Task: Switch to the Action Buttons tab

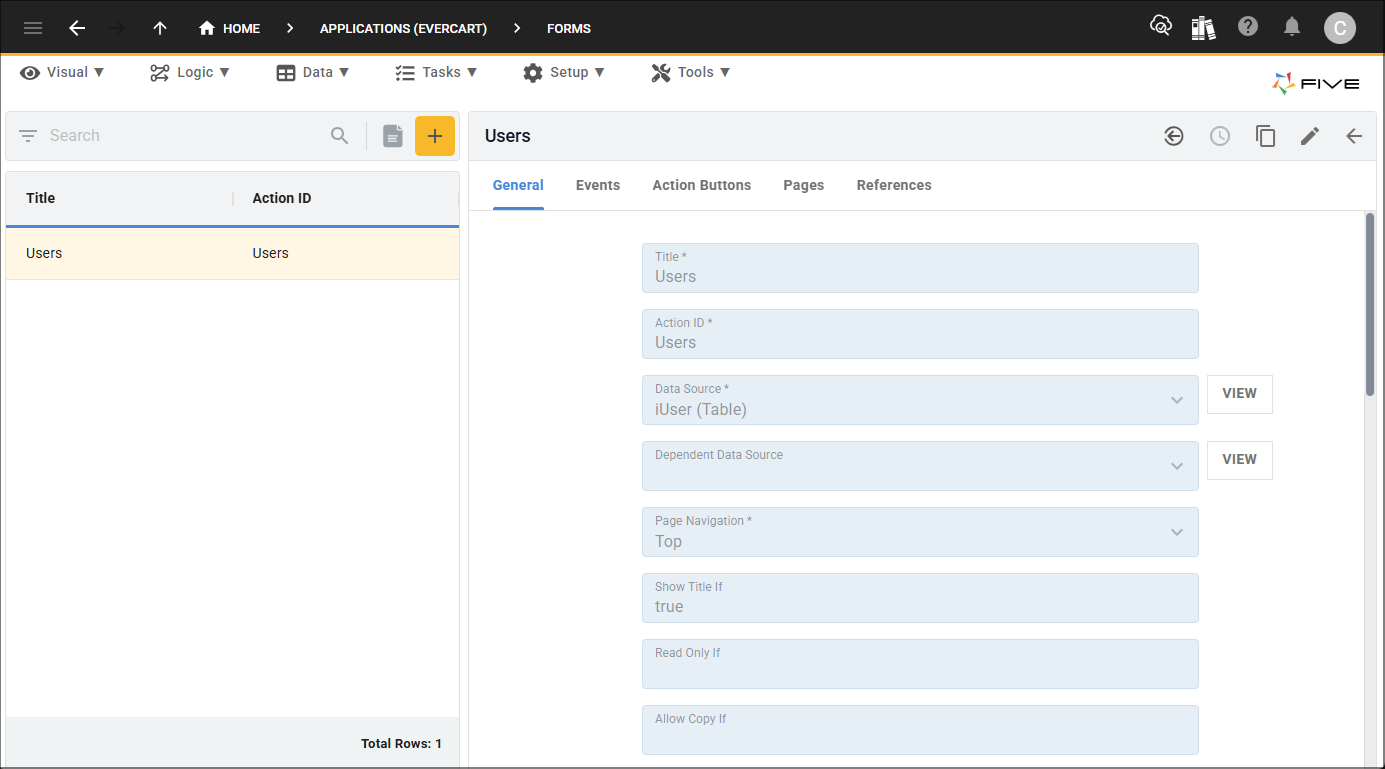Action: pyautogui.click(x=701, y=185)
